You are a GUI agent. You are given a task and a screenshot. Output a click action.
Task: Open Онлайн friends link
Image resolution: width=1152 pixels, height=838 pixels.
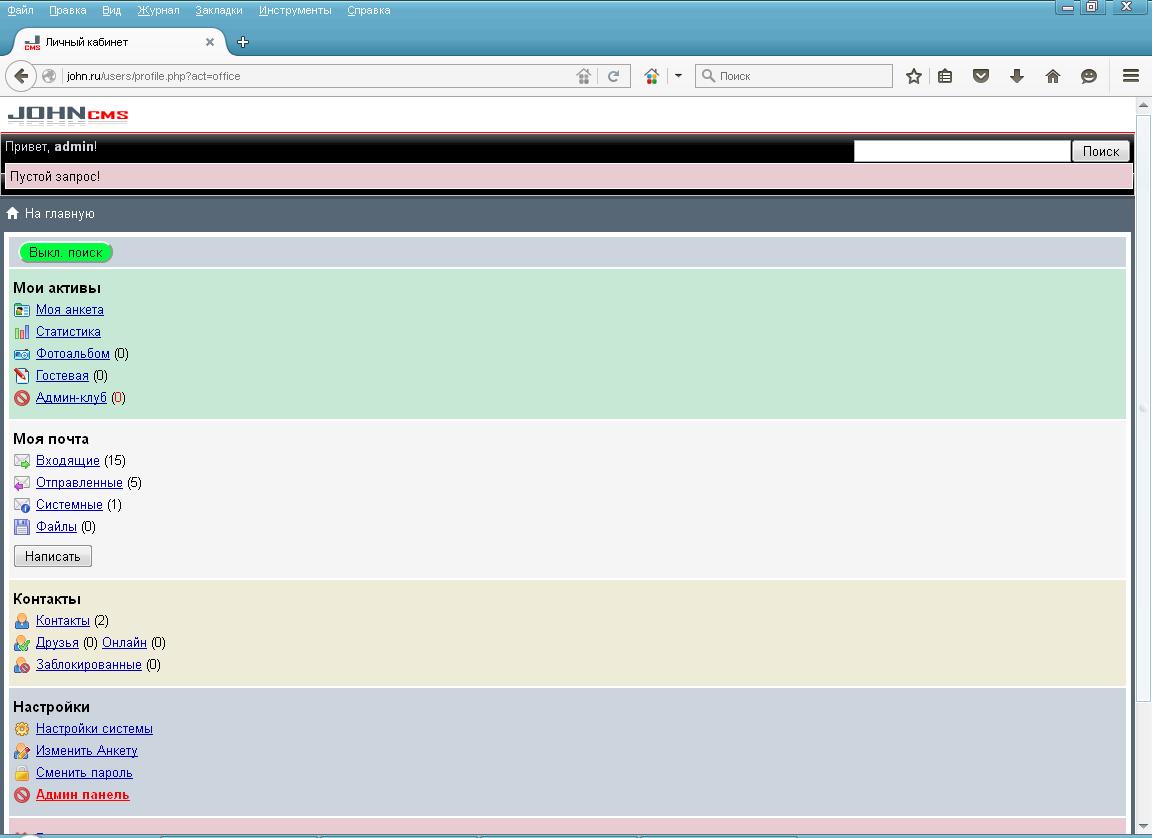124,643
